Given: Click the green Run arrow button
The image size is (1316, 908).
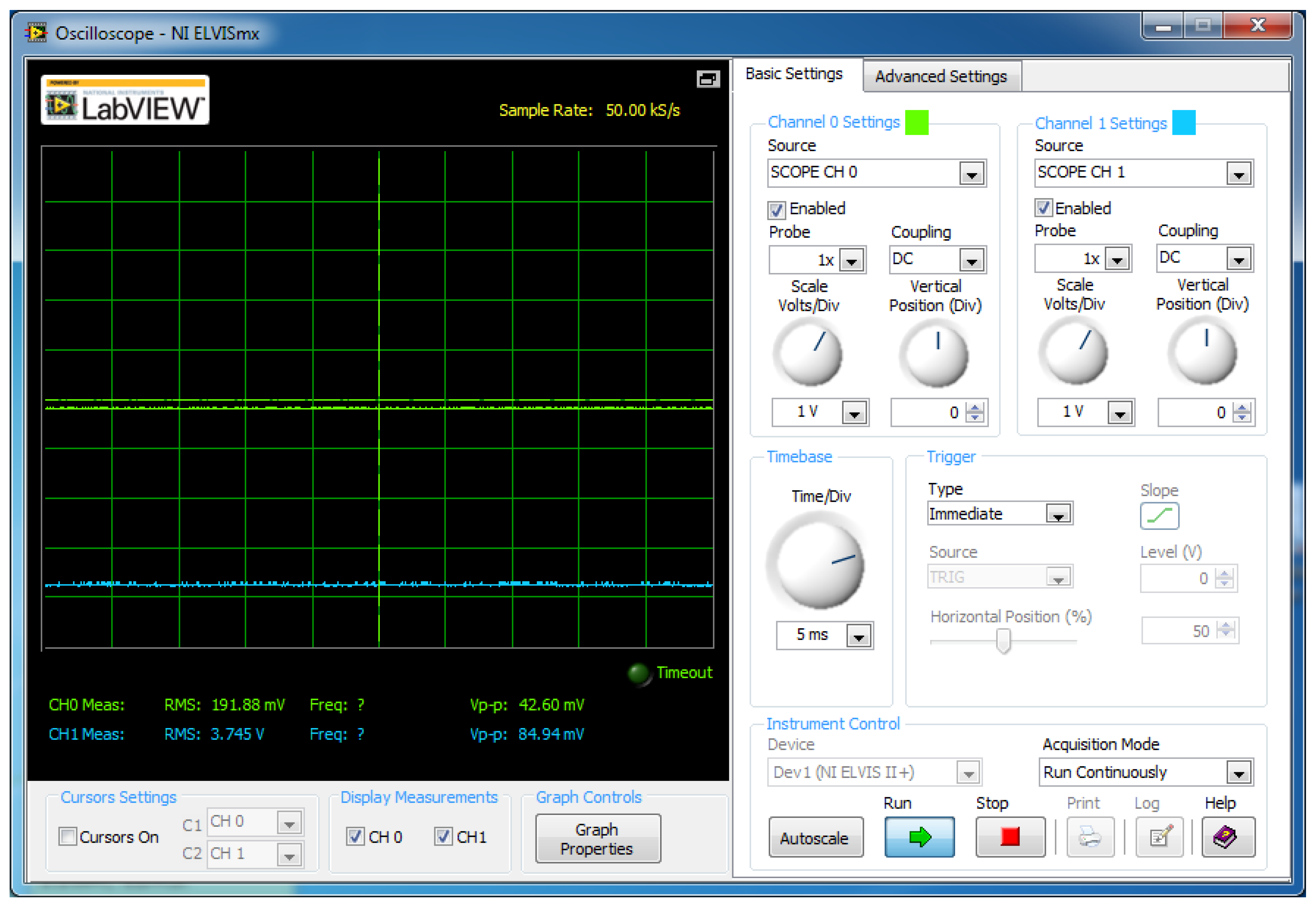Looking at the screenshot, I should tap(919, 837).
